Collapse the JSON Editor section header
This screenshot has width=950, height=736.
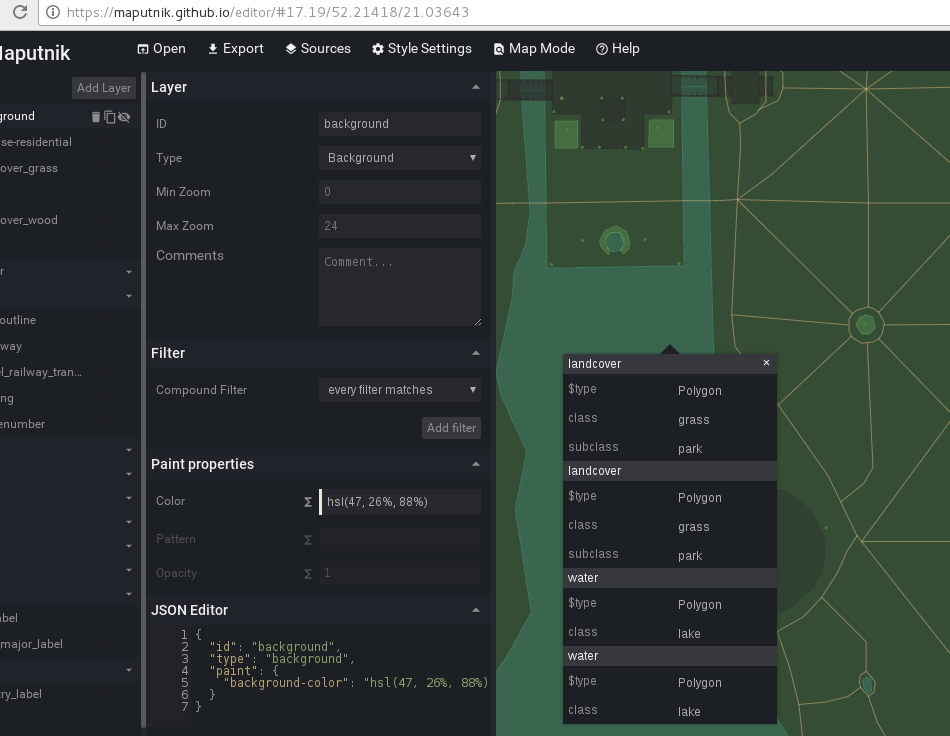click(477, 610)
